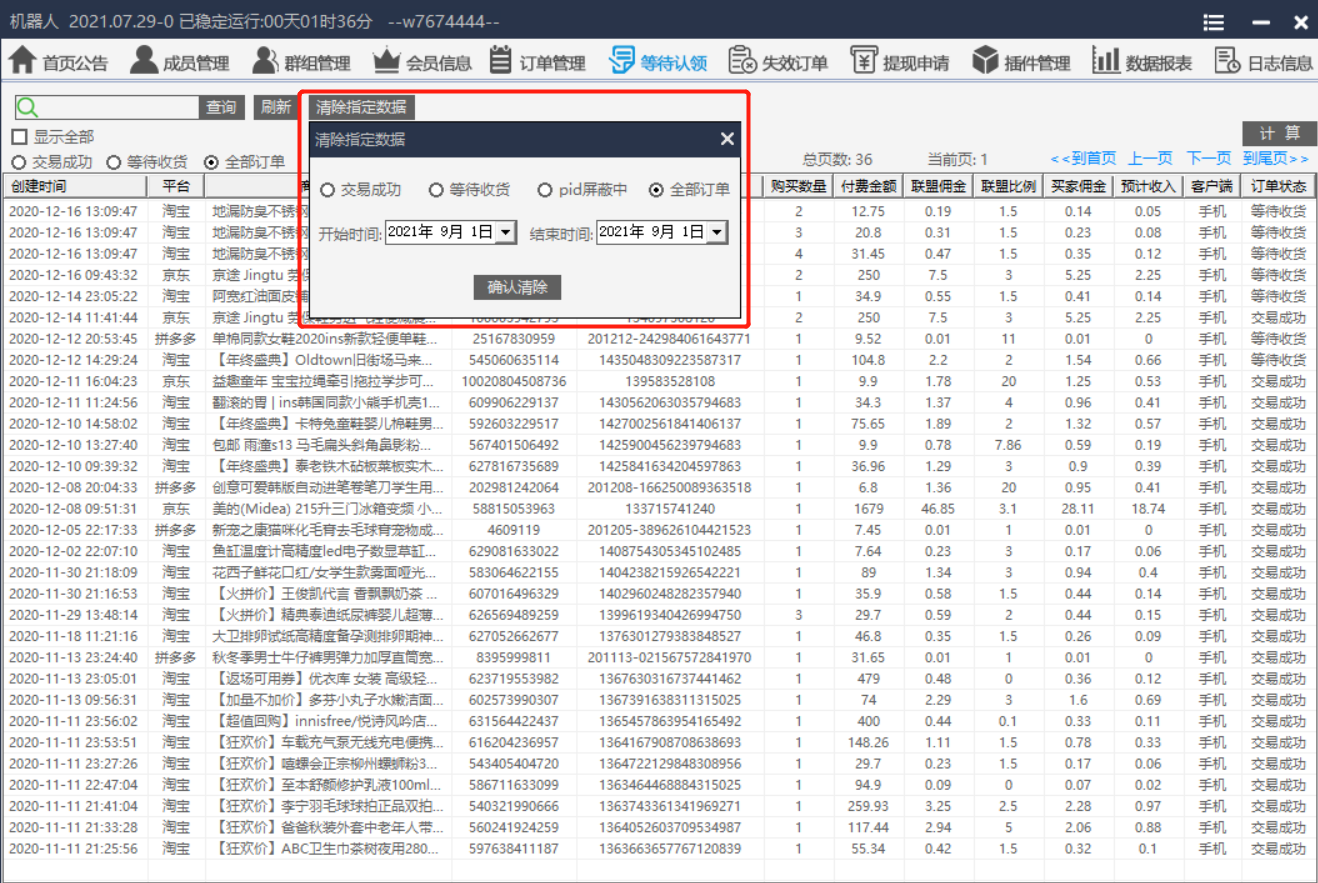
Task: Select 等待收货 radio below search bar
Action: 114,162
